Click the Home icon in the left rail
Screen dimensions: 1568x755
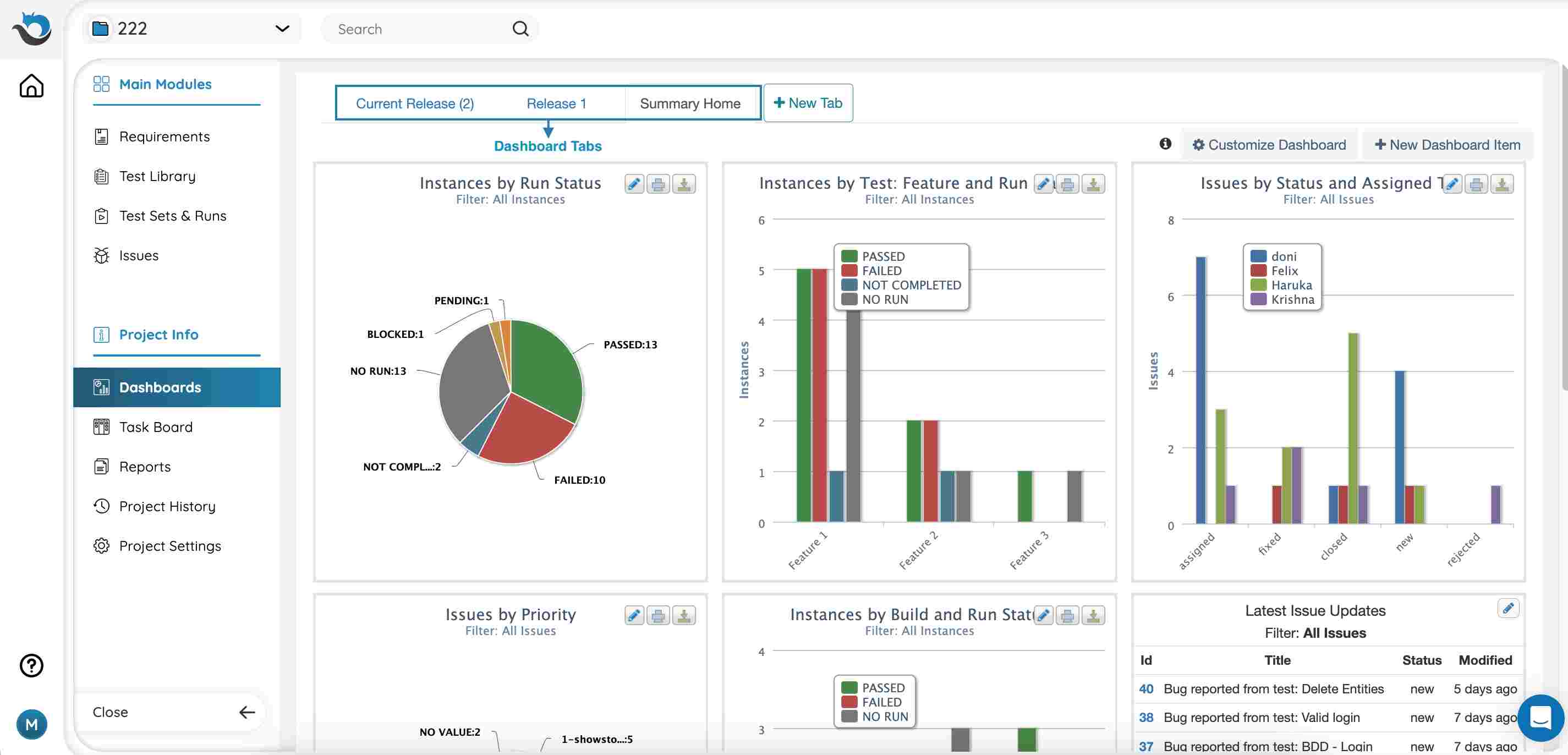click(x=30, y=86)
